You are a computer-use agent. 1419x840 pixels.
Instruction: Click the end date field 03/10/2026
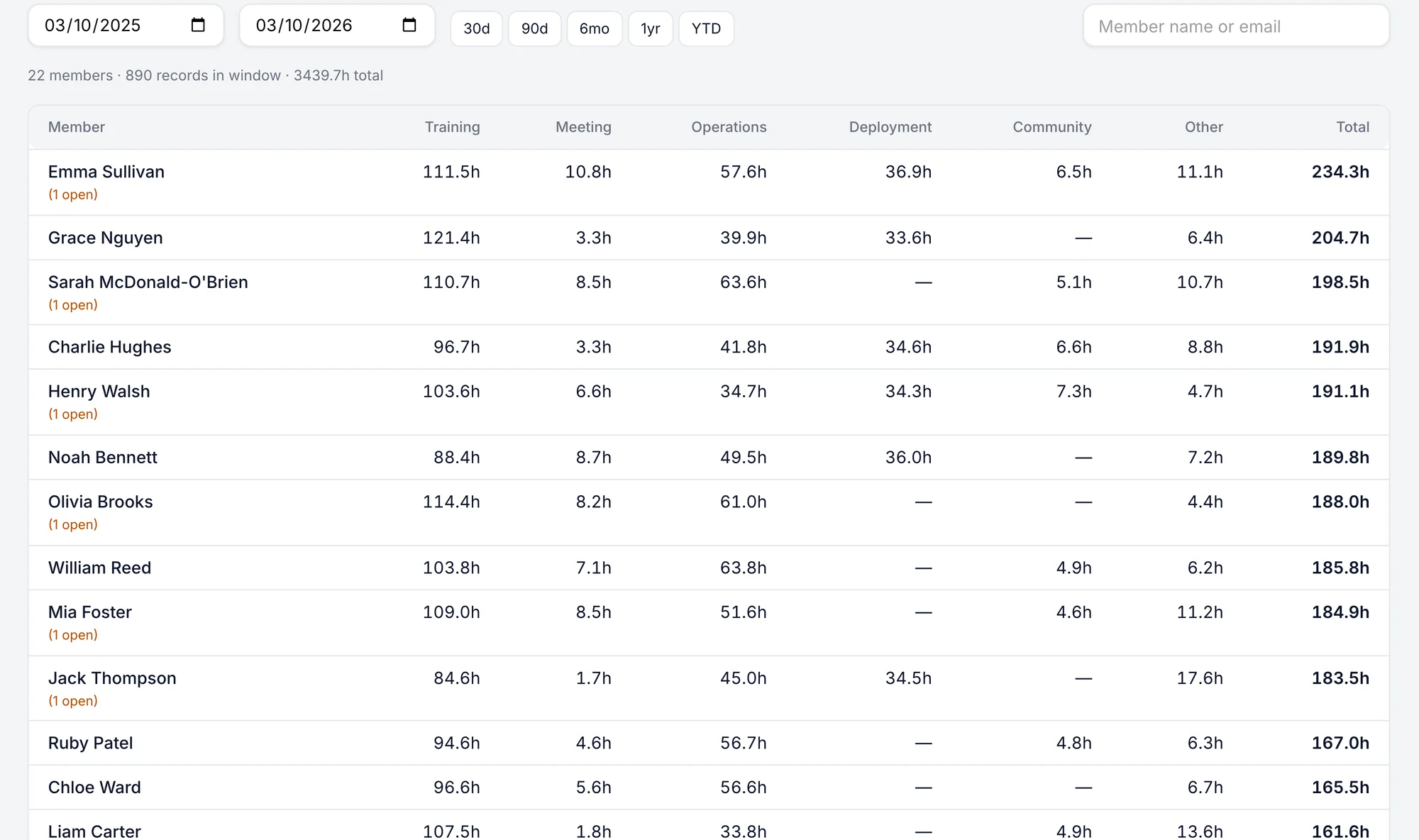(337, 26)
